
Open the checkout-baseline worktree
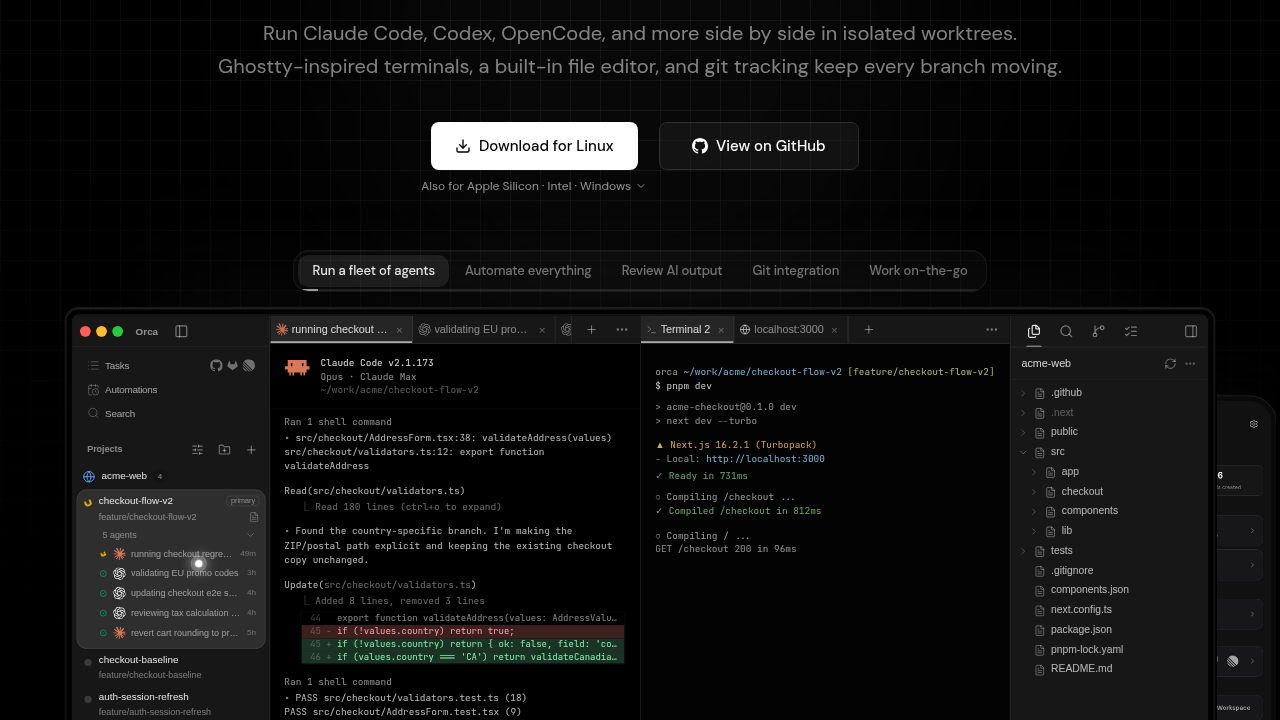(171, 667)
